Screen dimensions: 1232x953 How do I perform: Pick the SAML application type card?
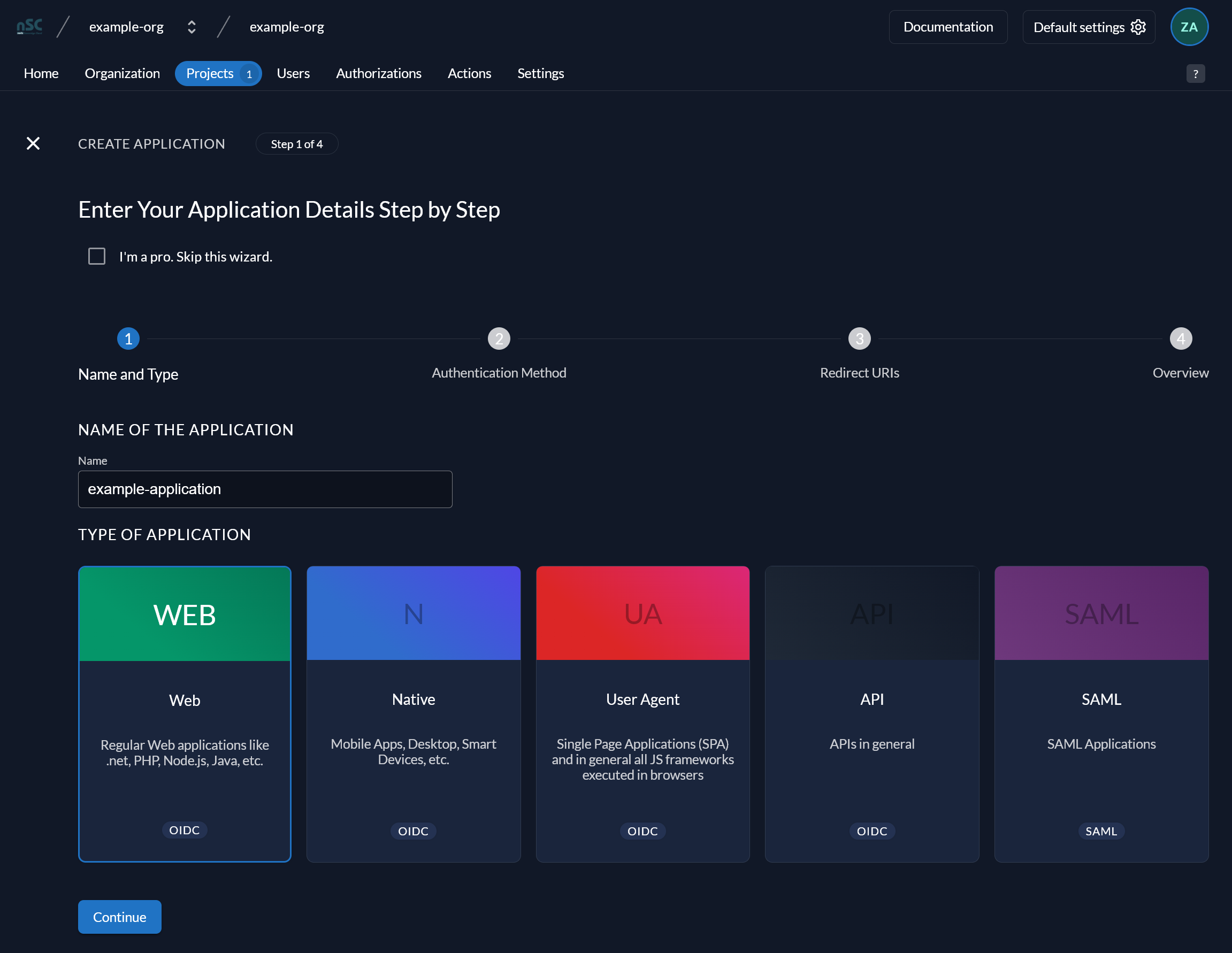1101,713
